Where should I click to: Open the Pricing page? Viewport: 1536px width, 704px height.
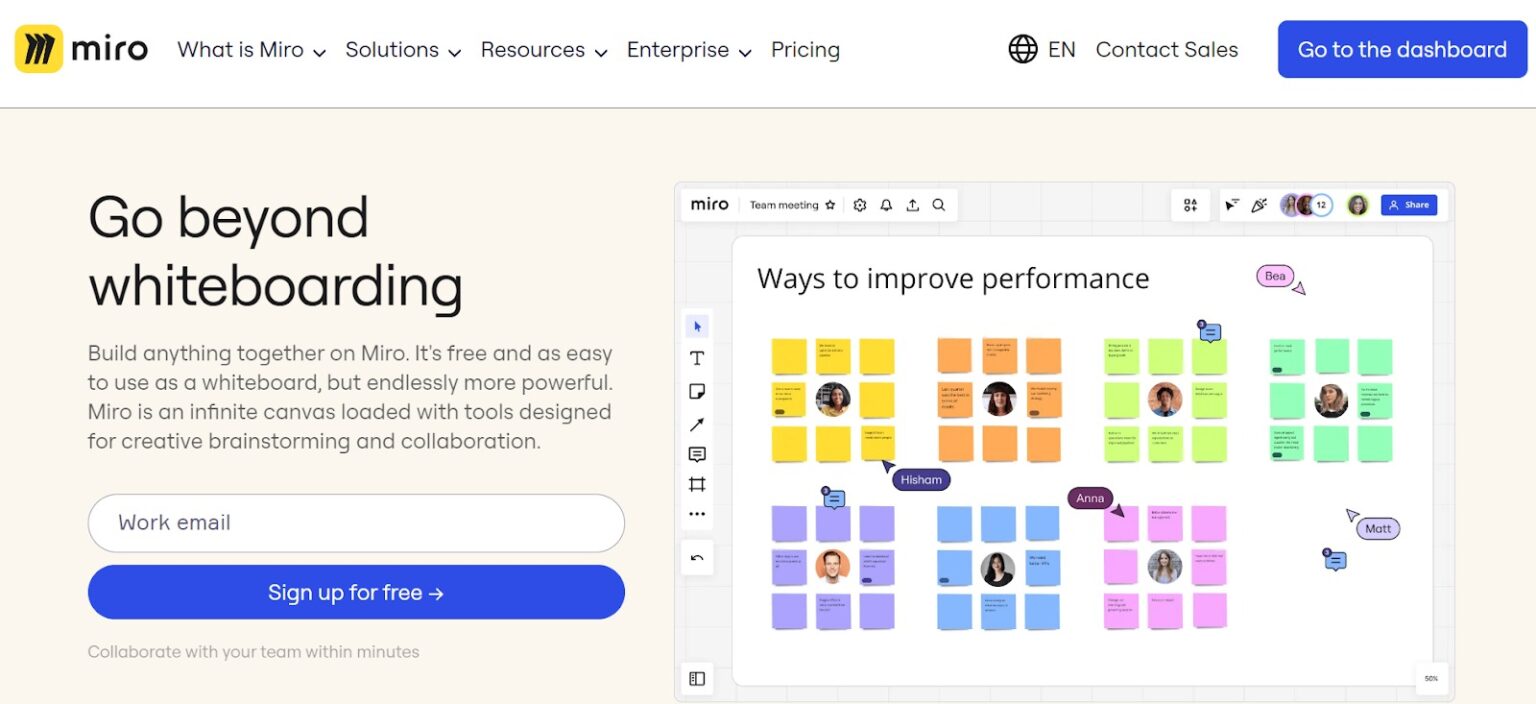805,50
